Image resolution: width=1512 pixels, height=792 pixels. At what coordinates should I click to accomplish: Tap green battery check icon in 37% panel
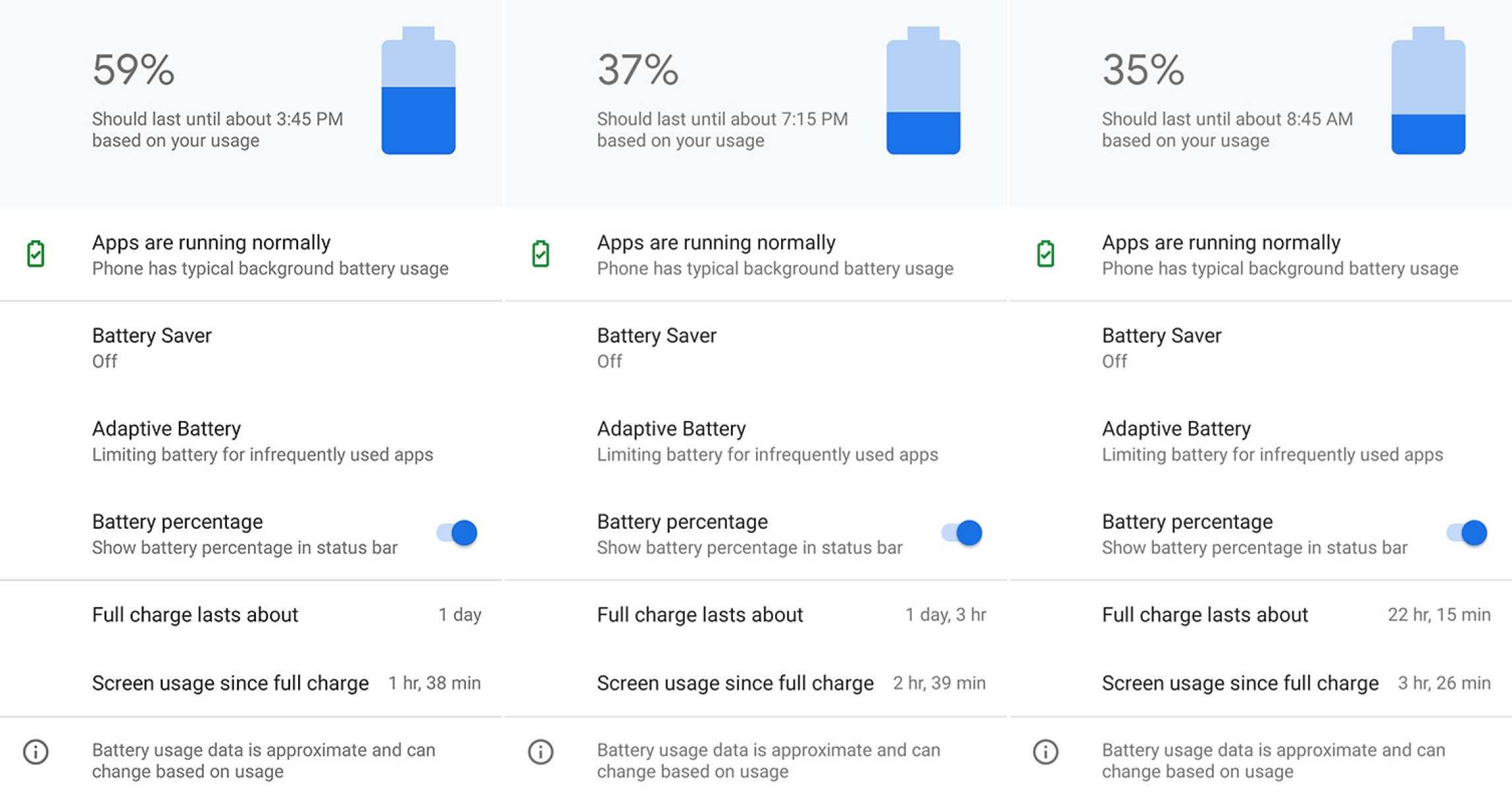[x=540, y=254]
